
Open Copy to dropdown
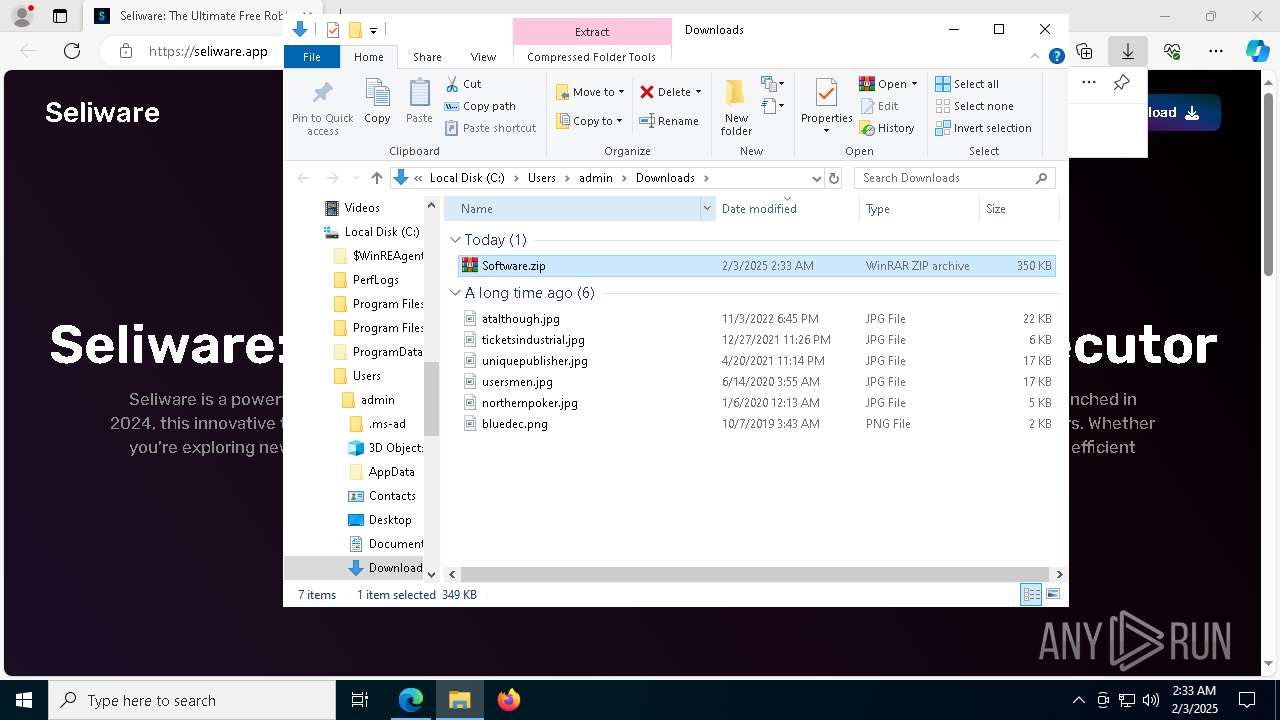point(589,121)
